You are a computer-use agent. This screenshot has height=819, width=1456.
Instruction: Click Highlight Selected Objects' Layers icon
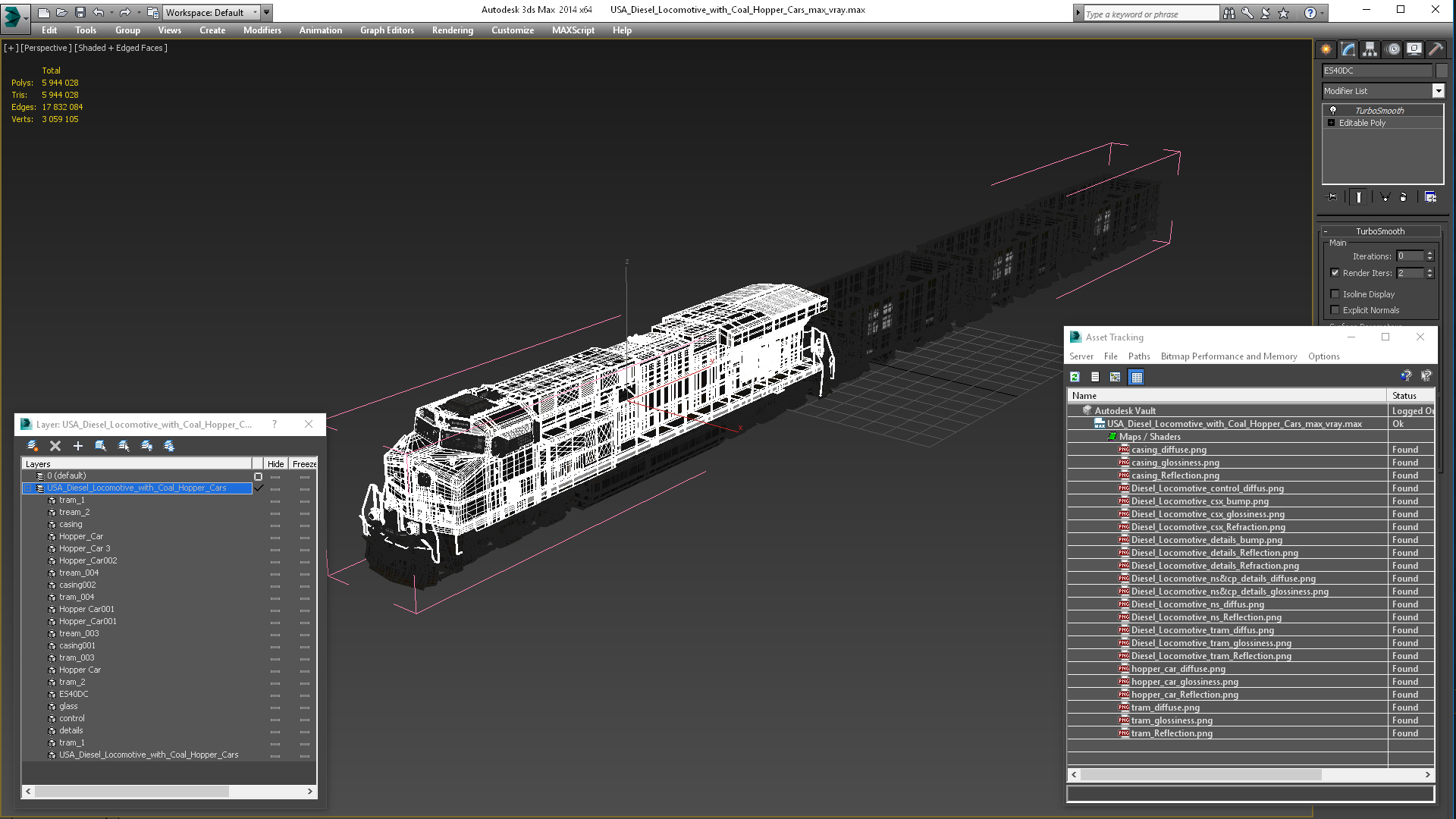(124, 446)
